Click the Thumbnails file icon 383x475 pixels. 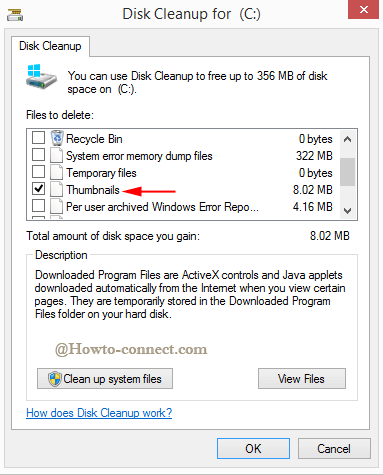point(56,189)
